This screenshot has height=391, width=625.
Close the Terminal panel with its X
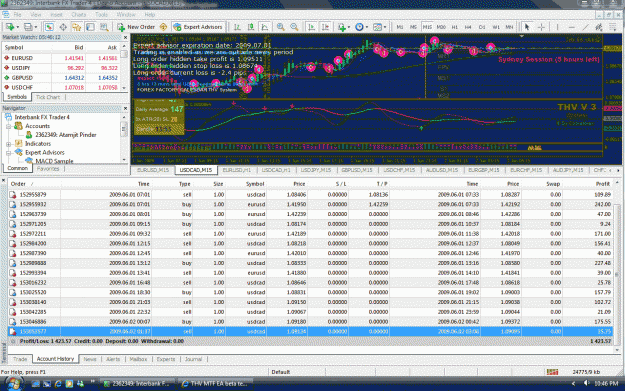click(3, 181)
